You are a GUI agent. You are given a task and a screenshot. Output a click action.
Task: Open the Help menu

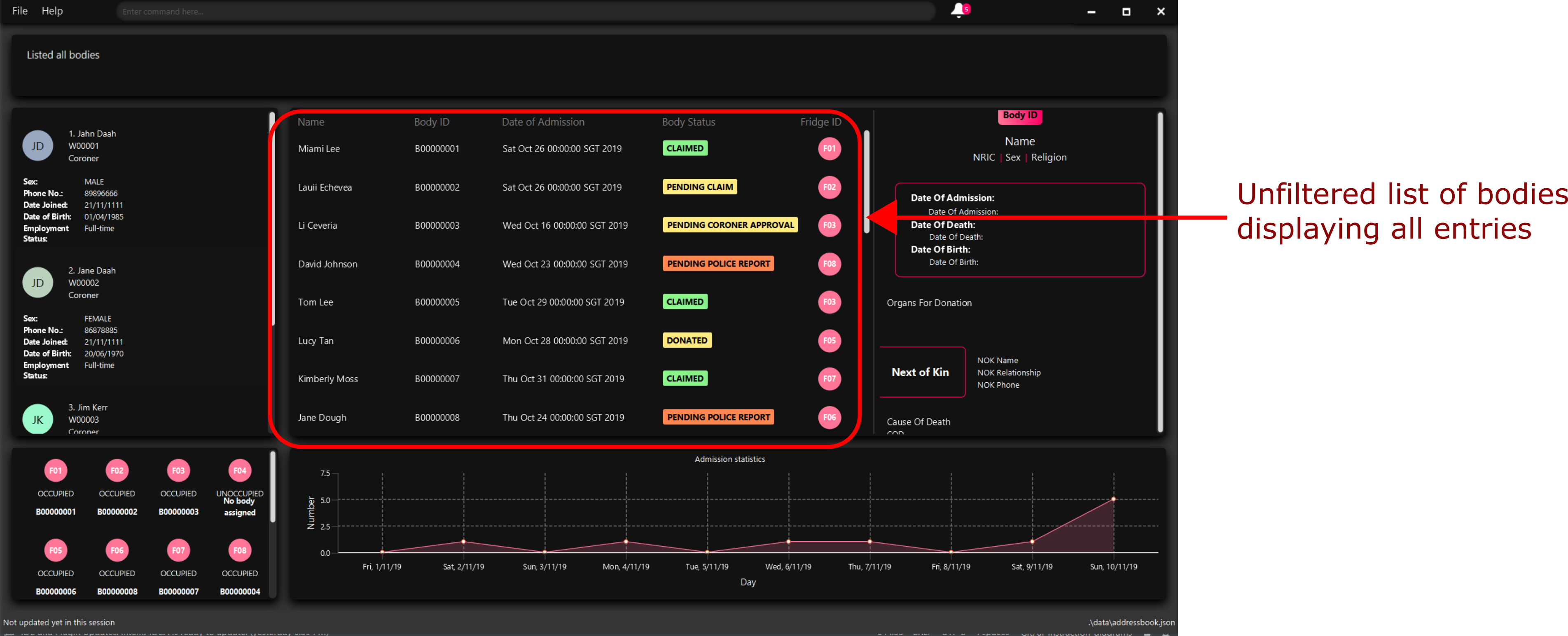(52, 11)
